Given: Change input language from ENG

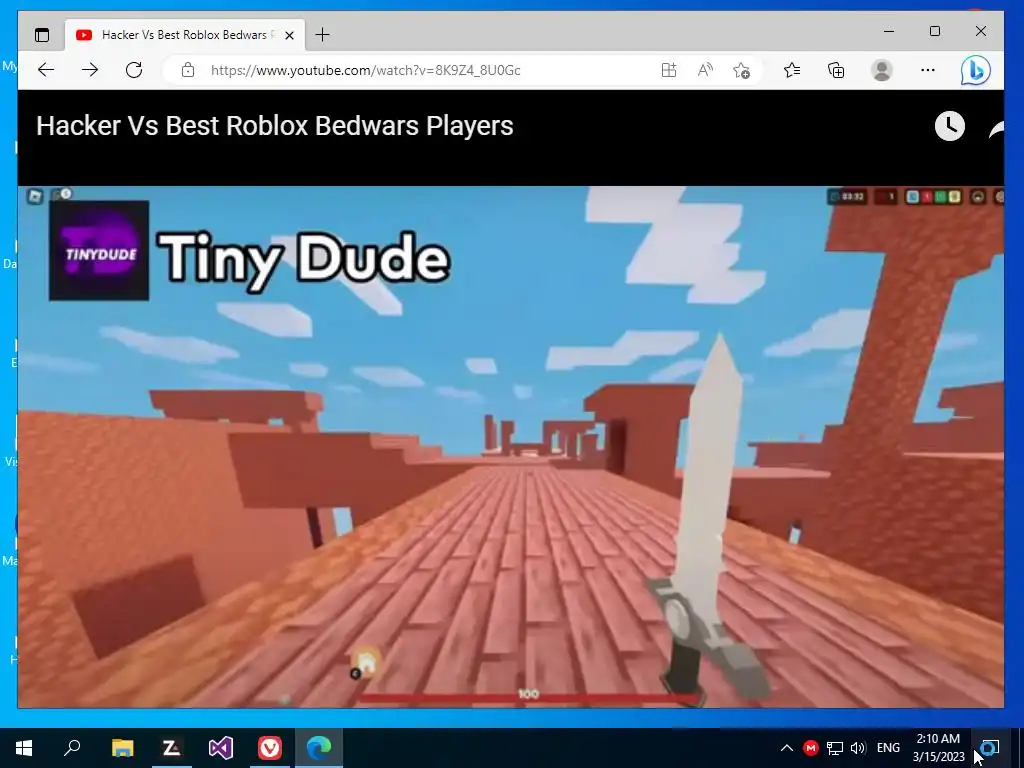Looking at the screenshot, I should (888, 748).
